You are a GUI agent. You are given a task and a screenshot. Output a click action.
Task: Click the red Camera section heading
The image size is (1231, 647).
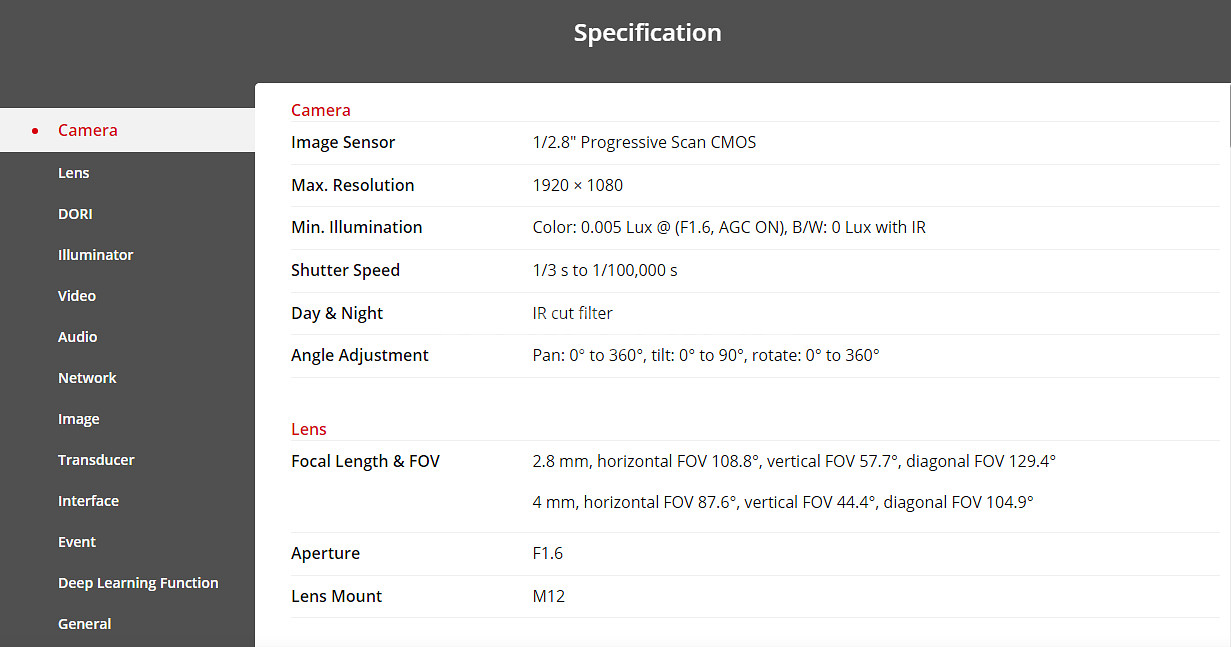pyautogui.click(x=320, y=110)
